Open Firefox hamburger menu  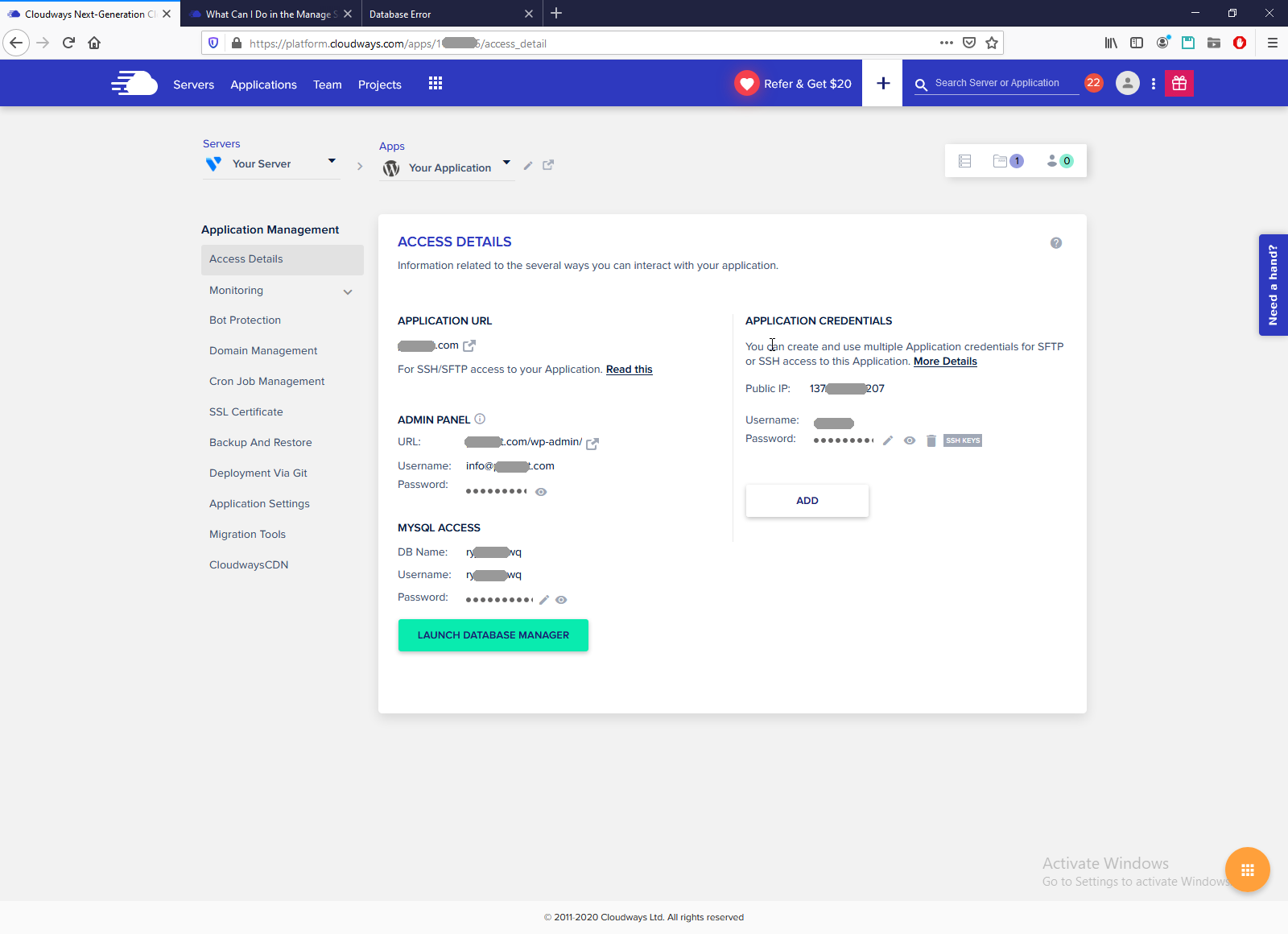point(1273,43)
